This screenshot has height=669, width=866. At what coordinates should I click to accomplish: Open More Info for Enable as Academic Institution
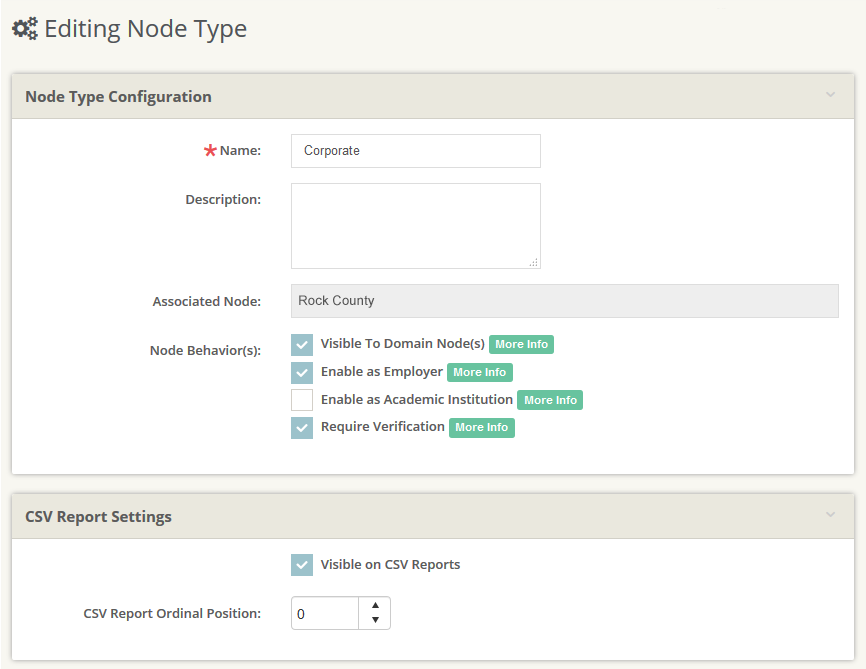[x=550, y=399]
